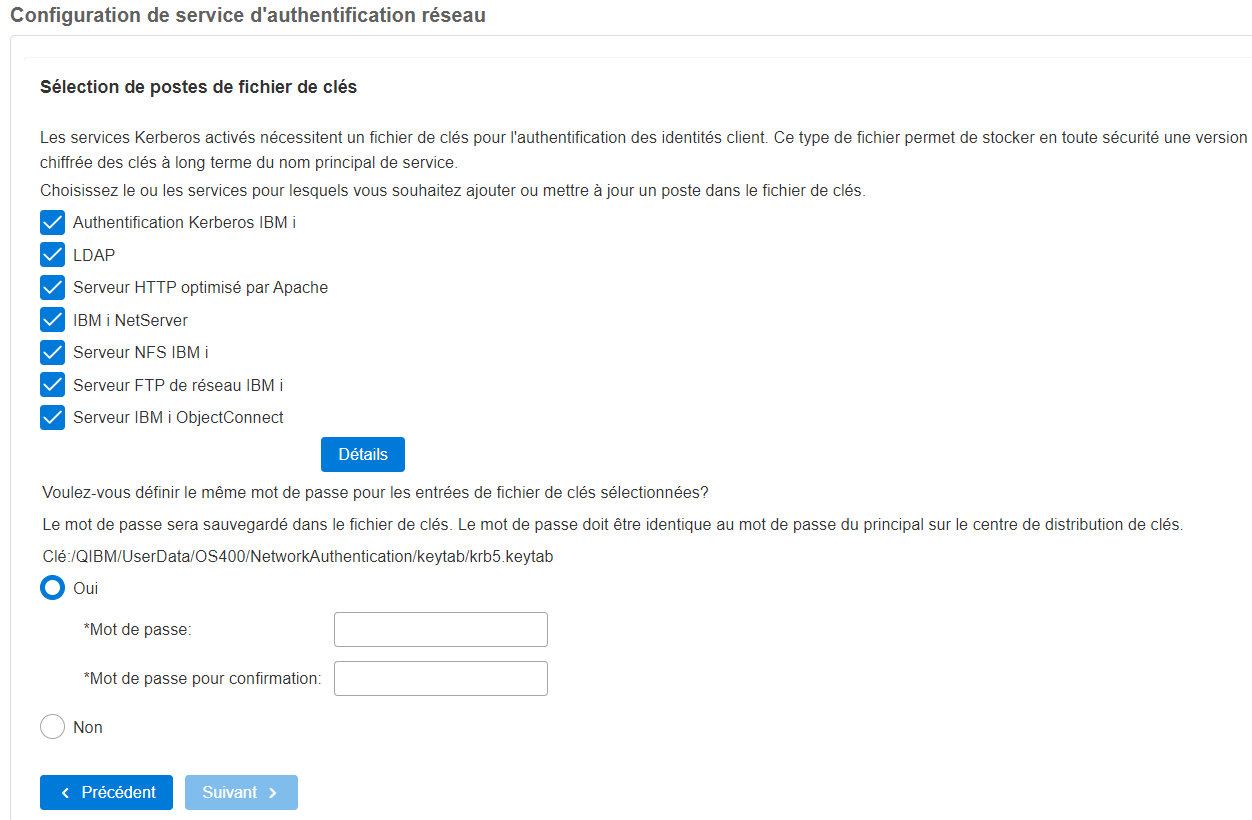This screenshot has height=820, width=1252.
Task: Uncheck Serveur NFS IBM i checkbox
Action: (x=53, y=352)
